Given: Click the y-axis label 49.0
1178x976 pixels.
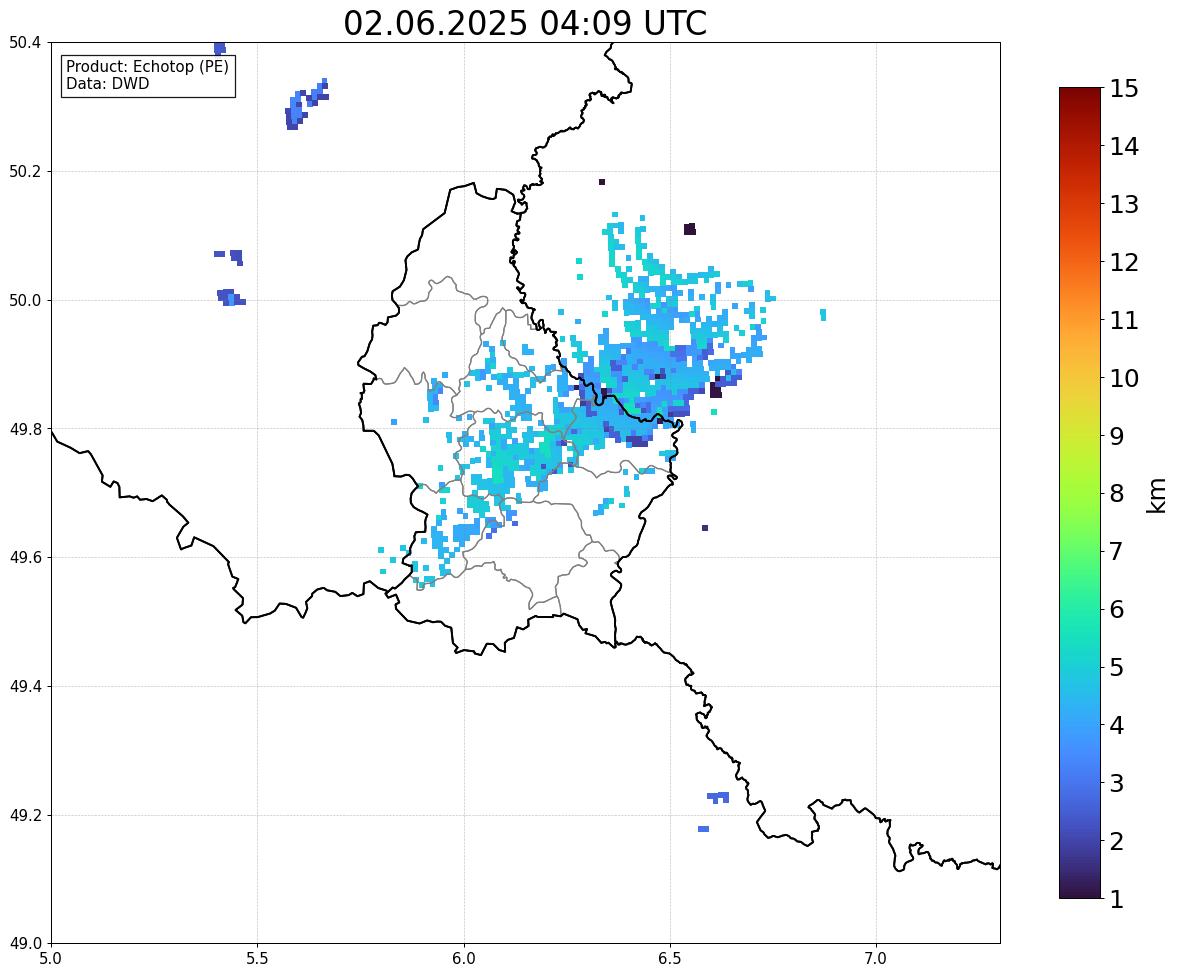Looking at the screenshot, I should point(25,944).
